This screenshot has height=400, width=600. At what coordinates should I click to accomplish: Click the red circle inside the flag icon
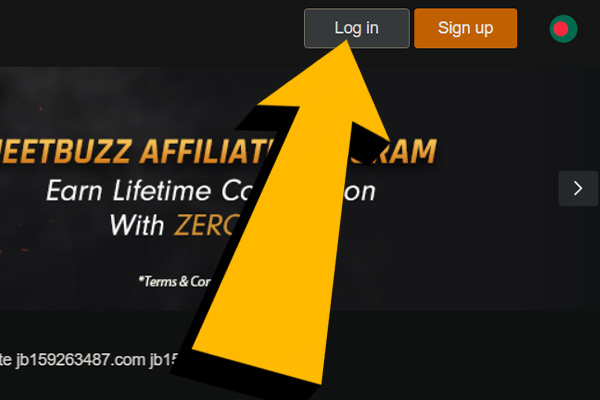[x=561, y=29]
